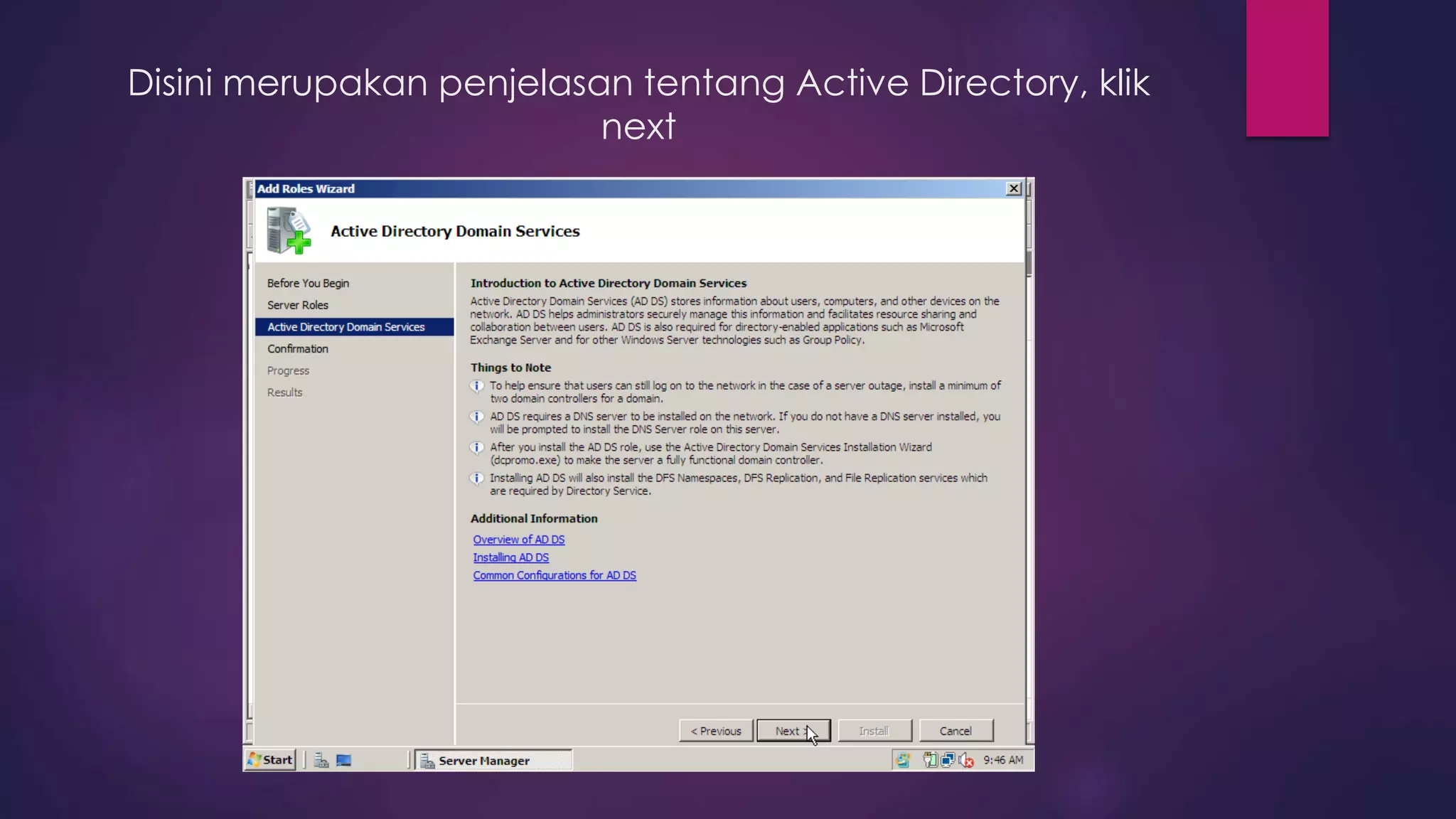
Task: Close the Add Roles Wizard window
Action: coord(1014,188)
